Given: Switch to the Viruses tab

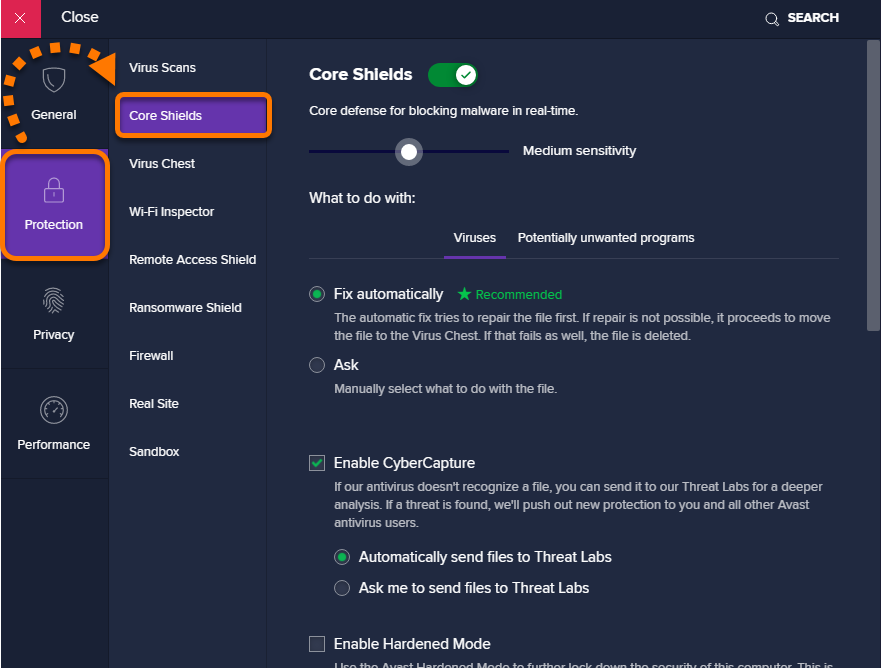Looking at the screenshot, I should [475, 238].
